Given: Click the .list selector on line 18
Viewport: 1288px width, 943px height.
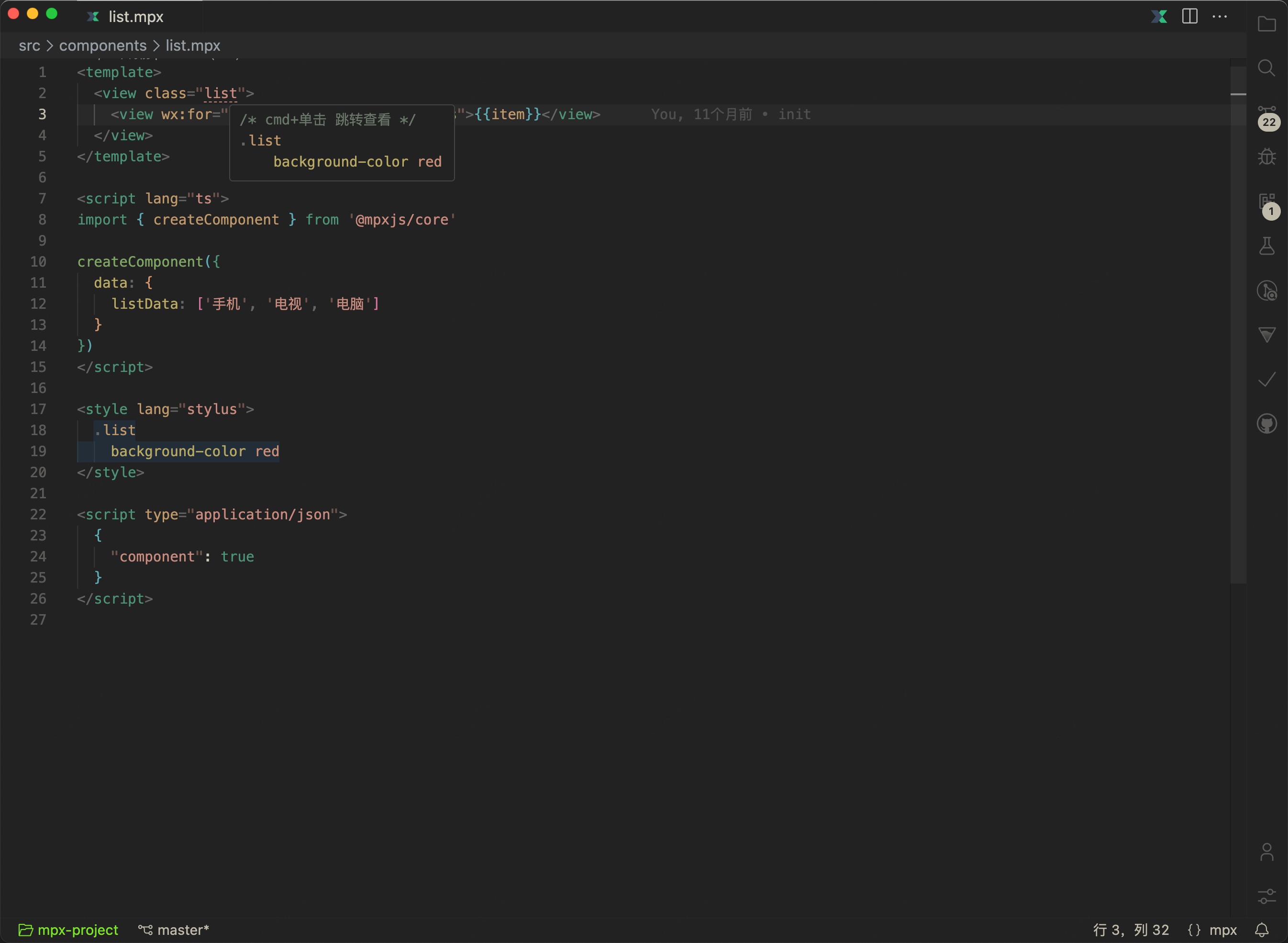Looking at the screenshot, I should (115, 430).
